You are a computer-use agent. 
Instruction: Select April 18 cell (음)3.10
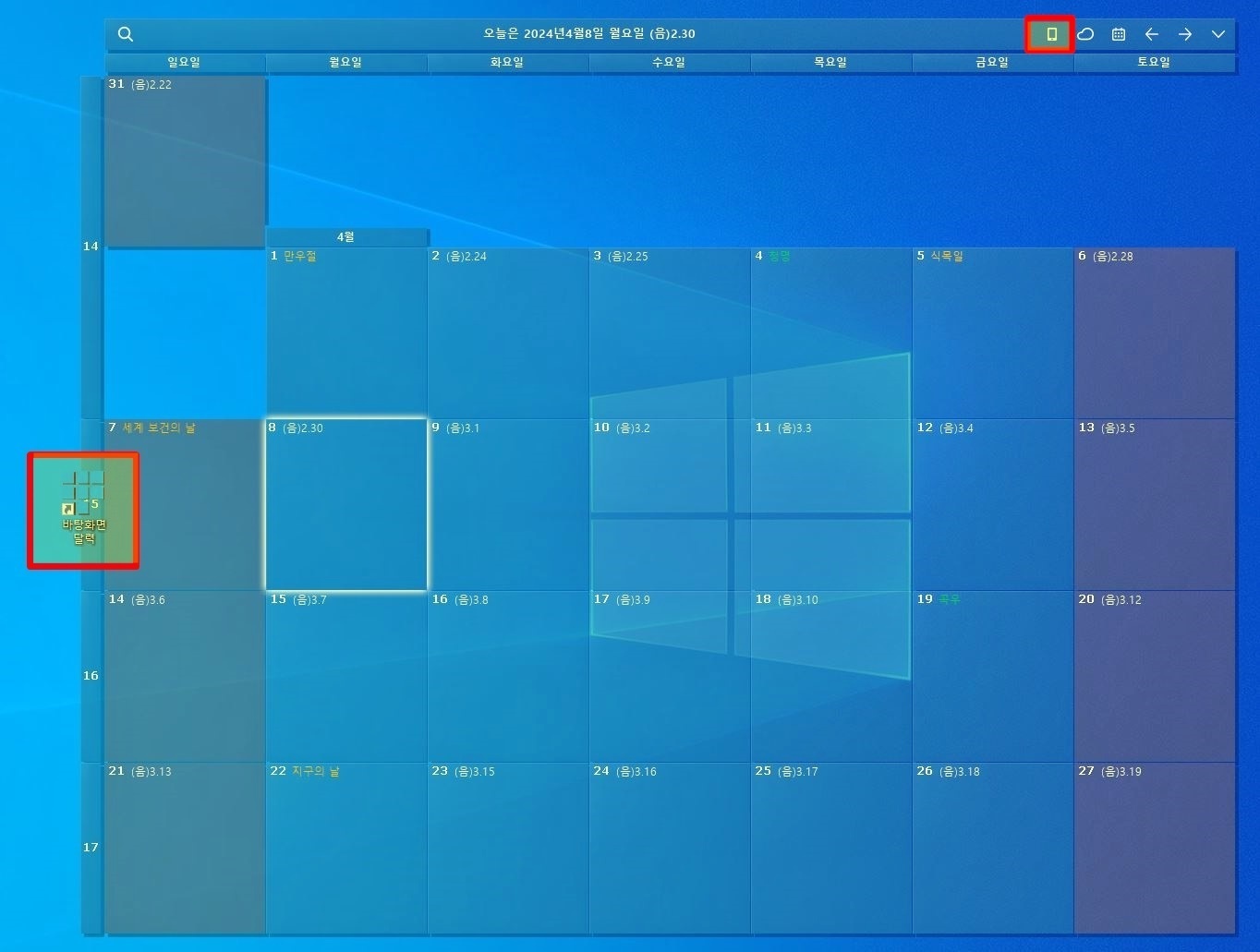(x=831, y=677)
